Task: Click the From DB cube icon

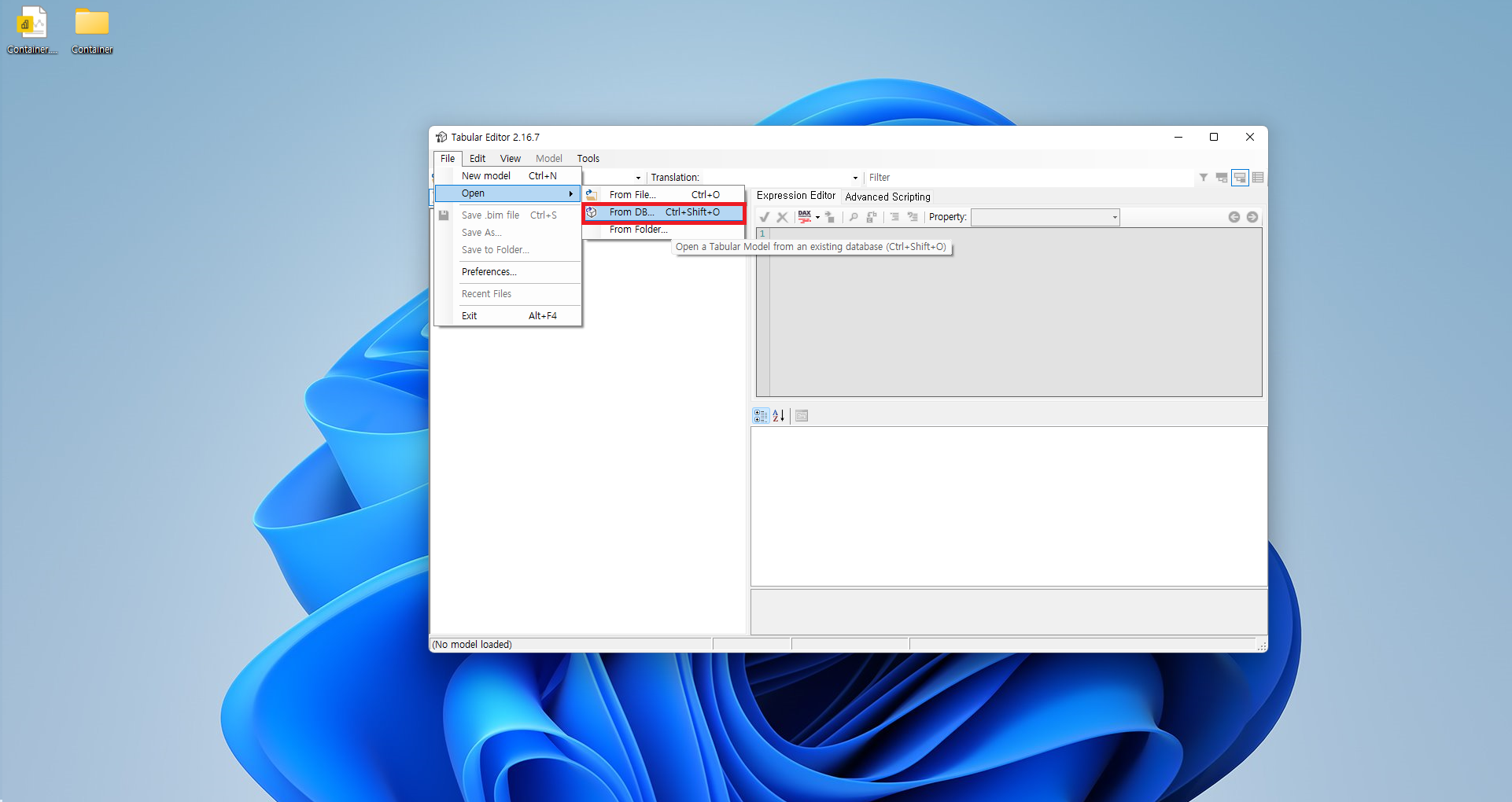Action: [592, 212]
